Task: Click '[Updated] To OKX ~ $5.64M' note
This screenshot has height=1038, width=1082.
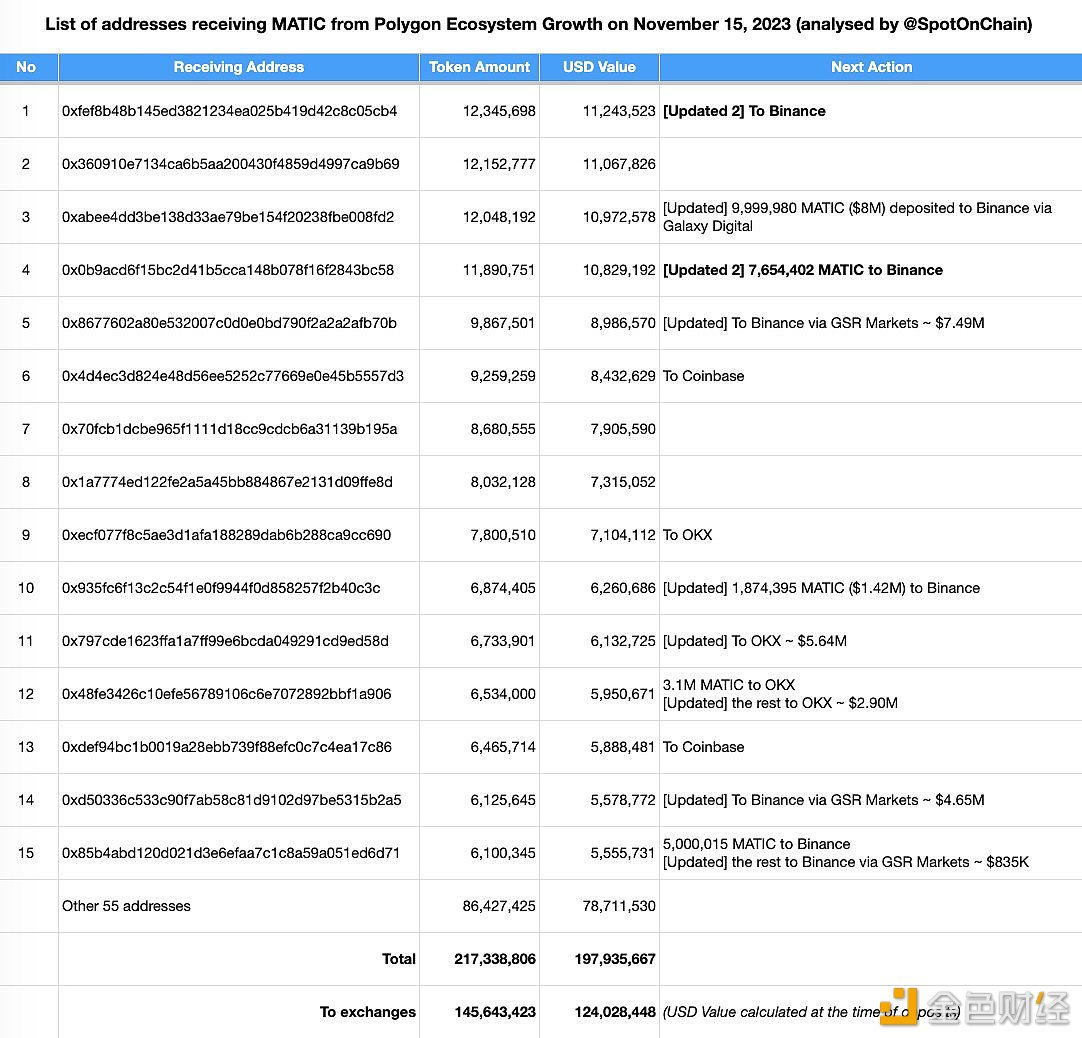Action: (x=754, y=641)
